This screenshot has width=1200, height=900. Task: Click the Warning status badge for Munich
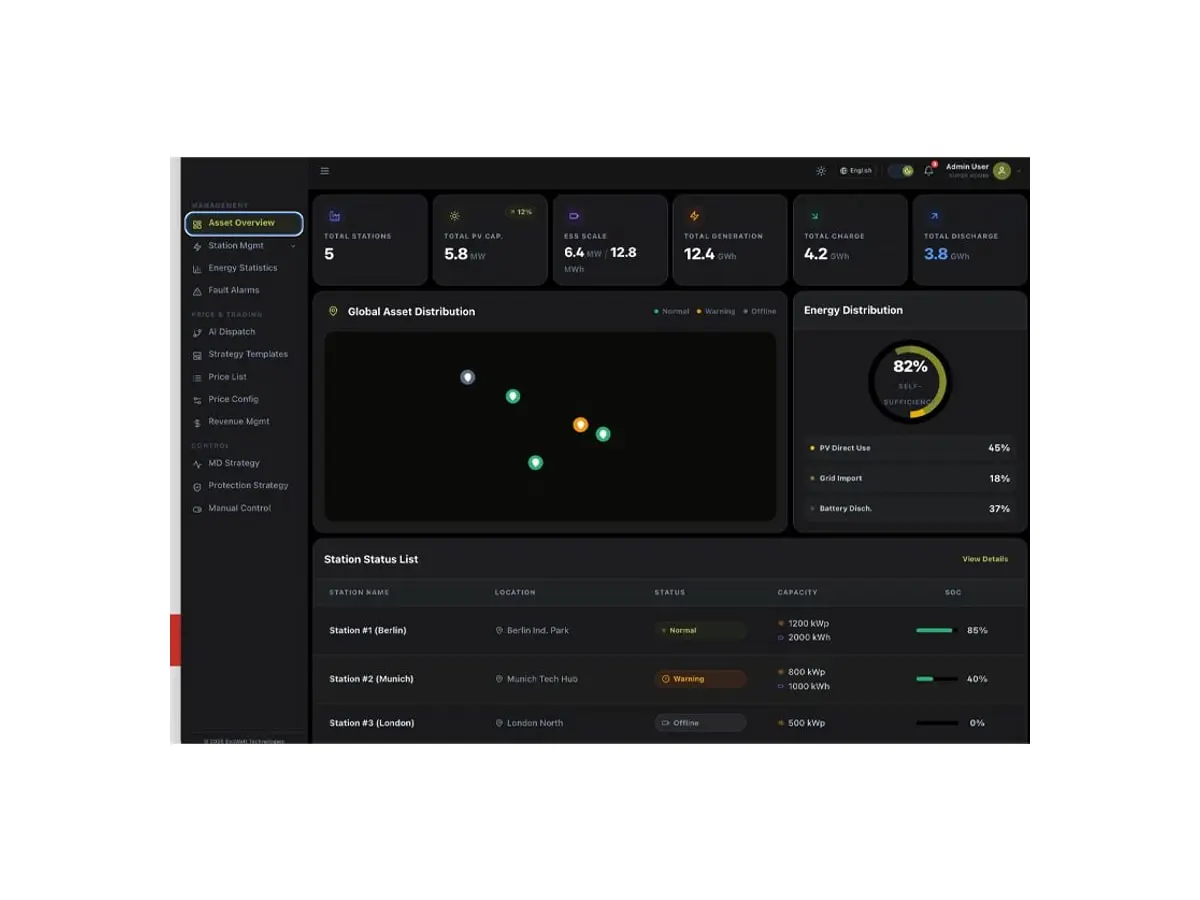click(x=700, y=679)
